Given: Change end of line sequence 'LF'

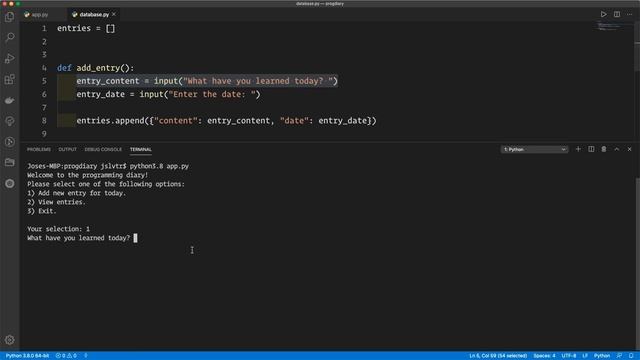Looking at the screenshot, I should coord(584,356).
